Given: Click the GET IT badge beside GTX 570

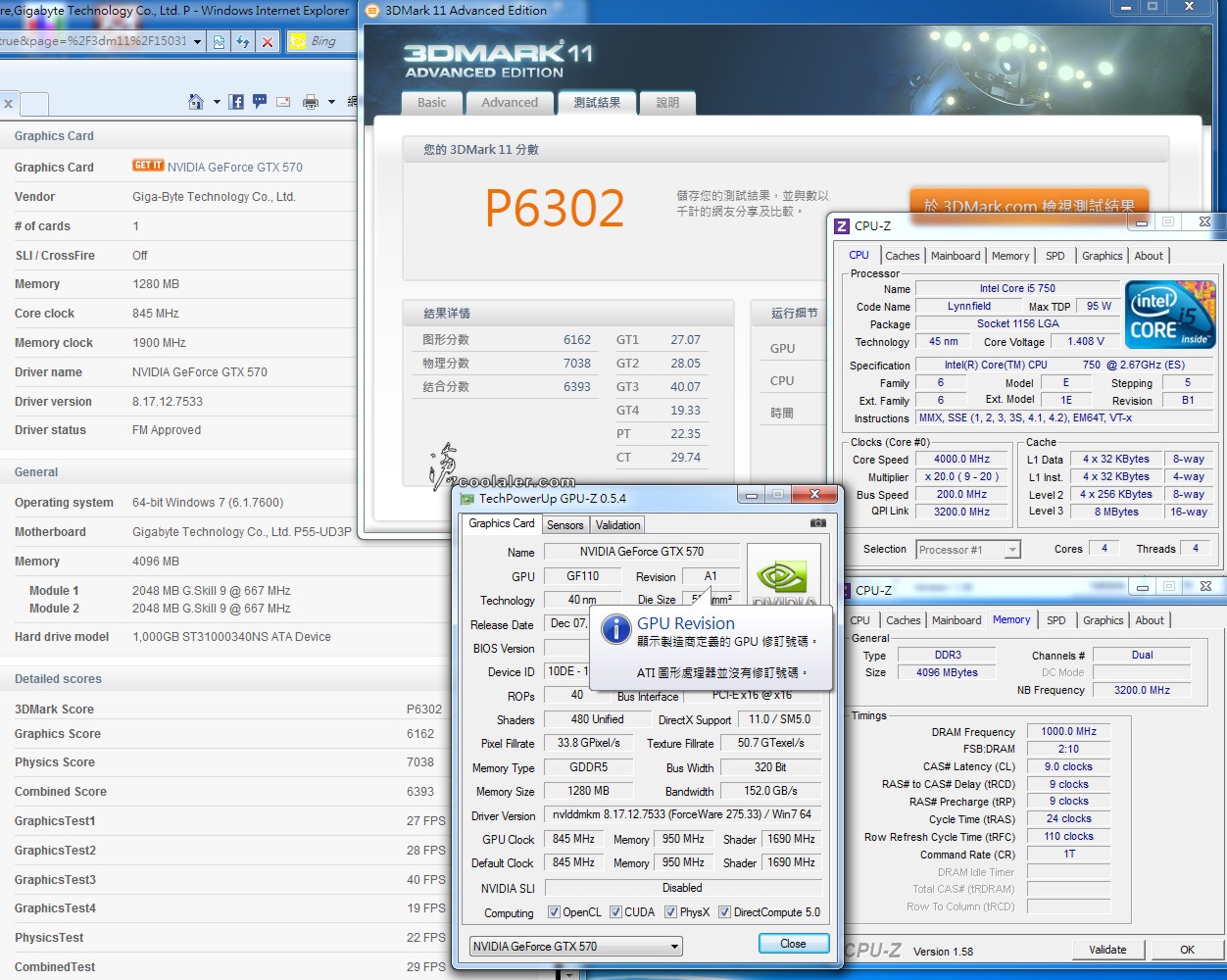Looking at the screenshot, I should [x=148, y=166].
